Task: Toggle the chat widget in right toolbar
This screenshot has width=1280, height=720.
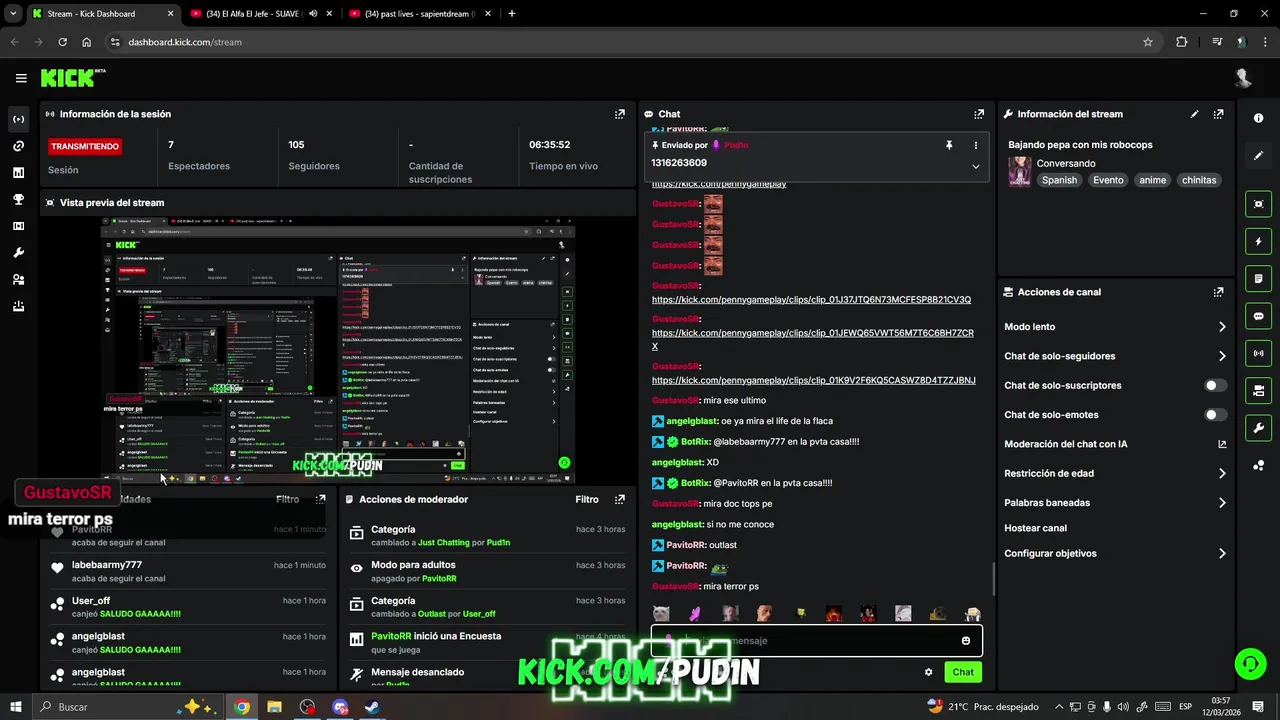Action: tap(1259, 315)
